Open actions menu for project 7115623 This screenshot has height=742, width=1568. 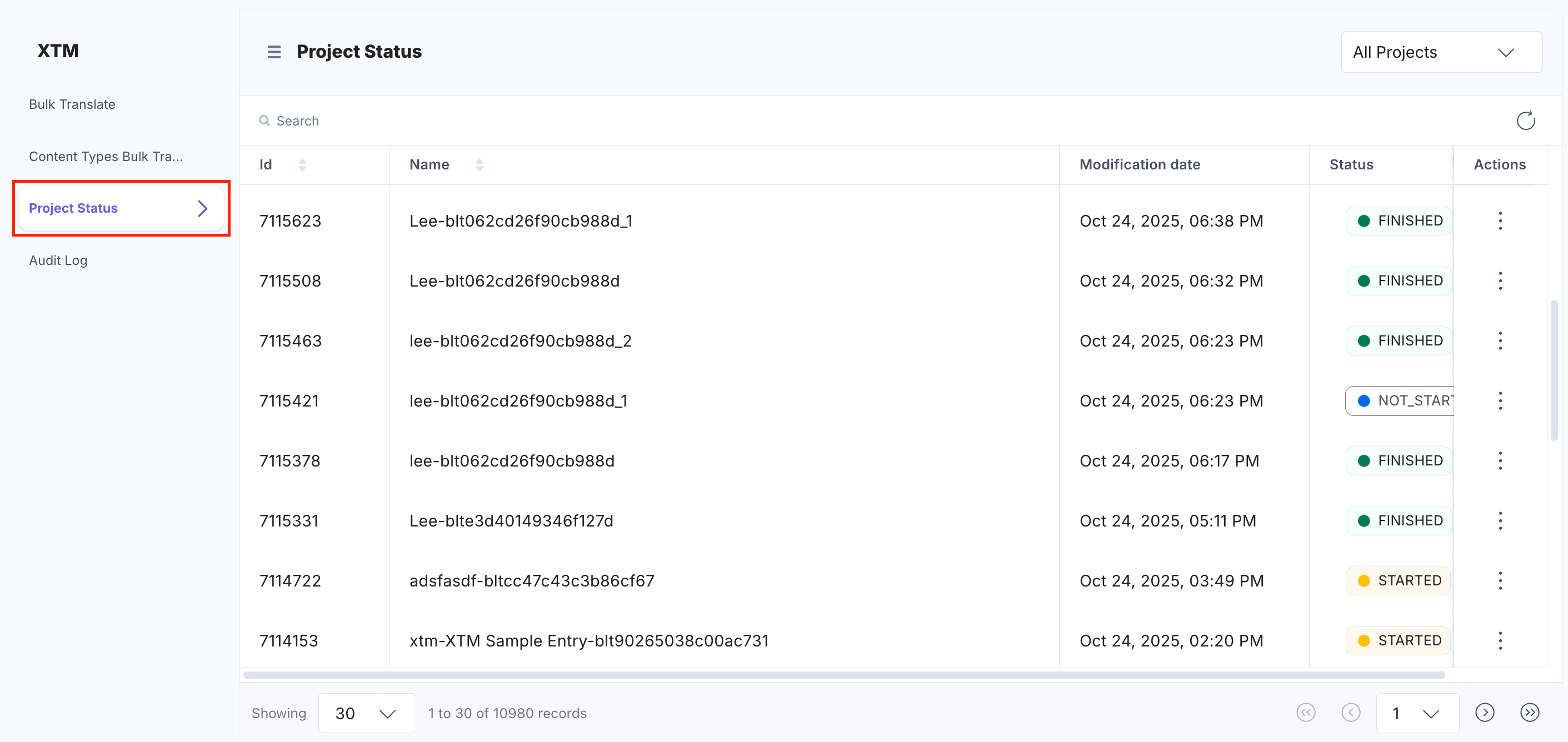click(1500, 220)
